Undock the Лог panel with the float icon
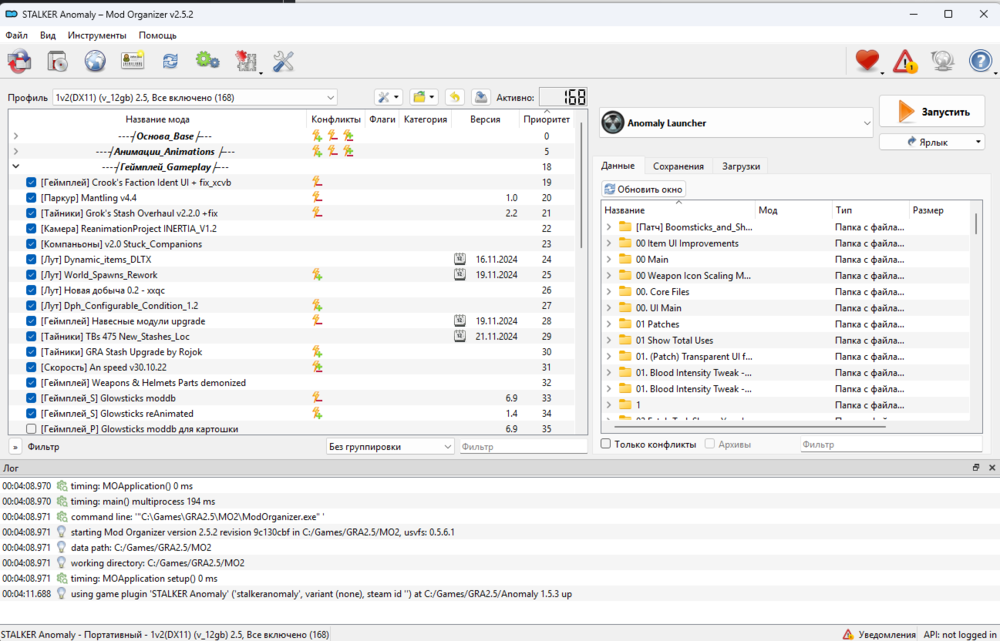 (x=976, y=468)
